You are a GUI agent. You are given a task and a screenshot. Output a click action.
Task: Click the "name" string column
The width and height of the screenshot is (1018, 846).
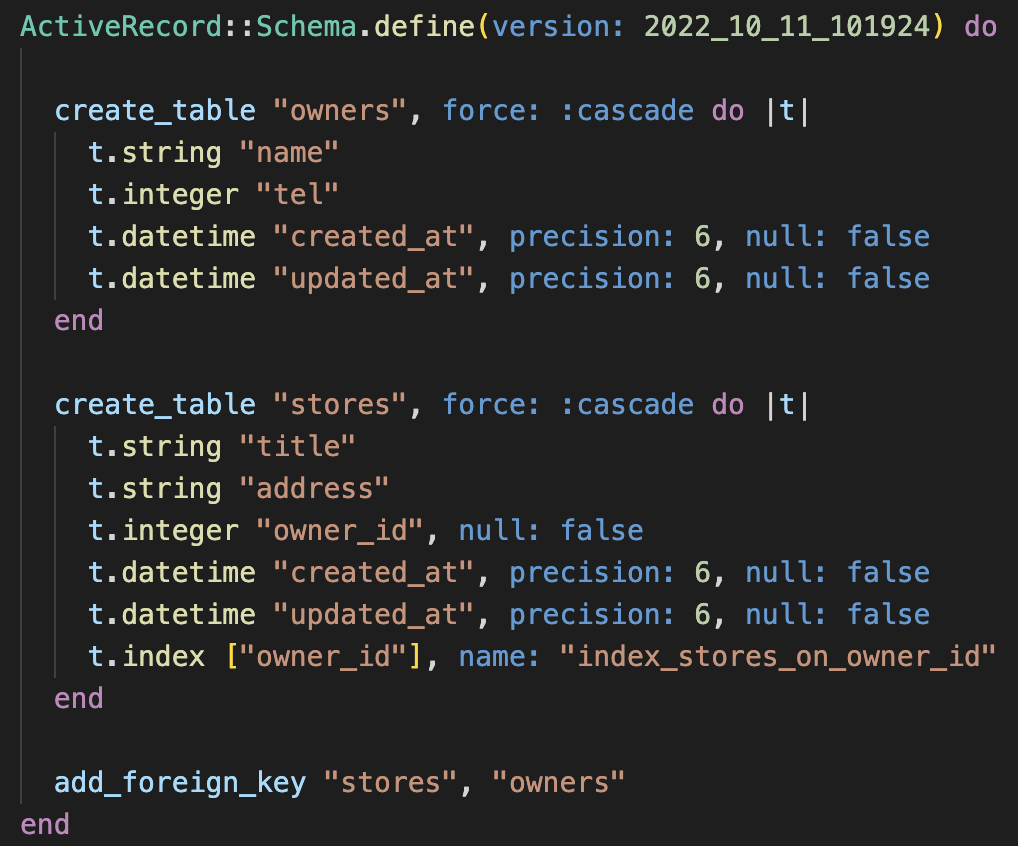click(289, 153)
